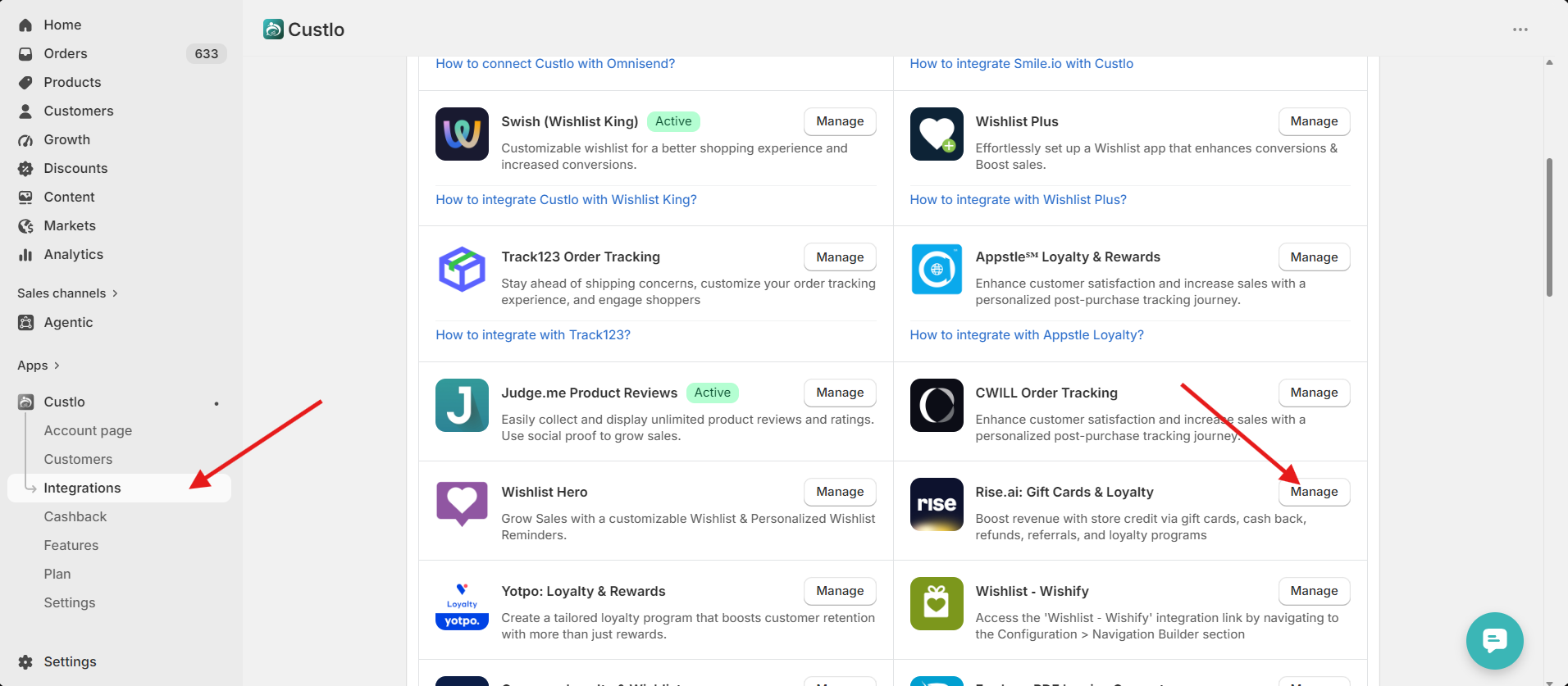Viewport: 1568px width, 686px height.
Task: Click the Content image icon
Action: [25, 198]
